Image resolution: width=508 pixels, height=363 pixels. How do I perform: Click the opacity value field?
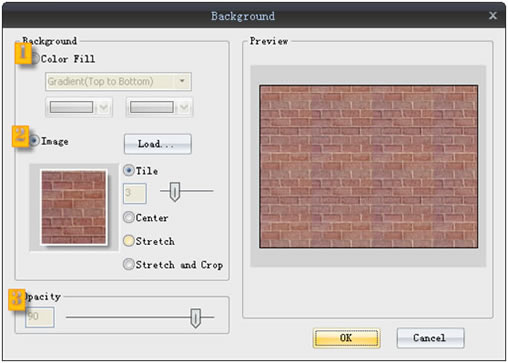(40, 317)
